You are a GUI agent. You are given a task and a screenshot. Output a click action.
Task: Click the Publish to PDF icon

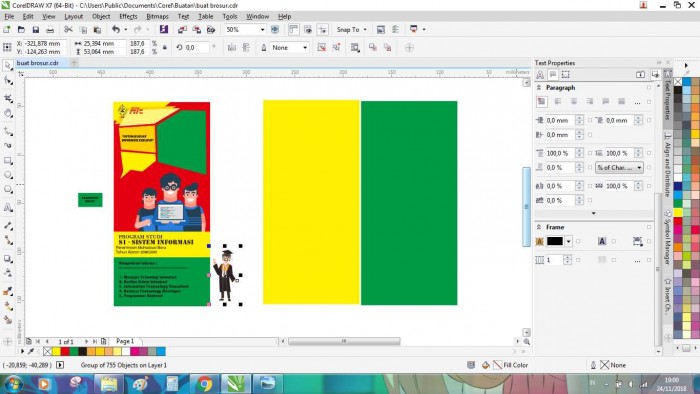point(211,29)
